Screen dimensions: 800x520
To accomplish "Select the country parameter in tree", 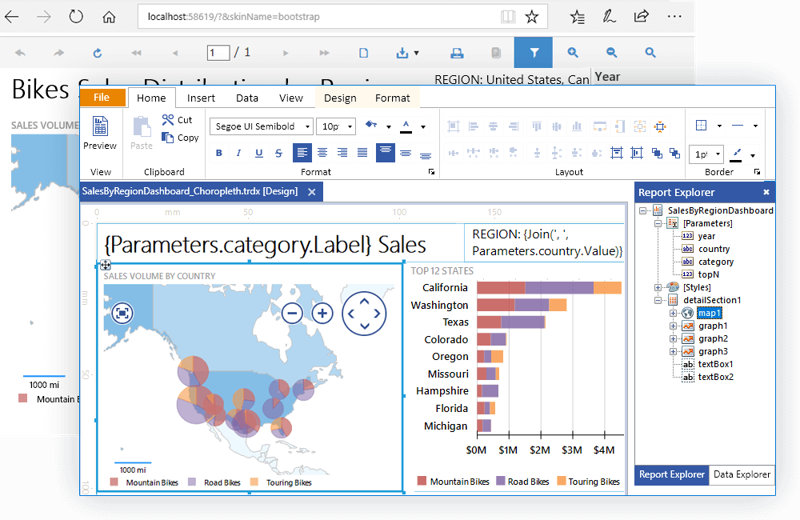I will tap(714, 249).
